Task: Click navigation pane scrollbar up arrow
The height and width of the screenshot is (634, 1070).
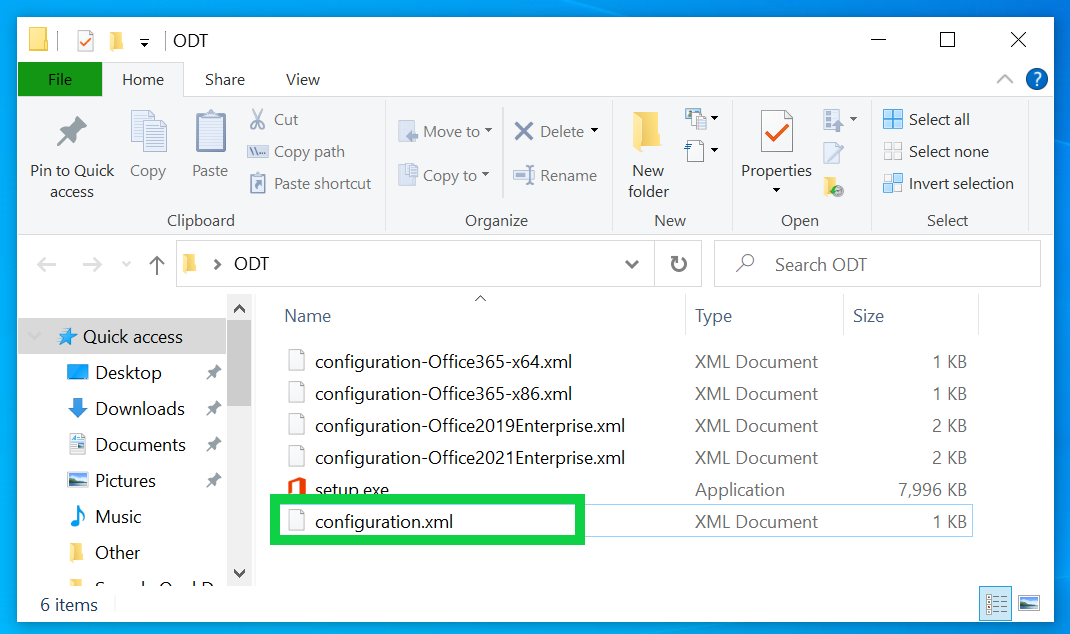Action: [240, 308]
